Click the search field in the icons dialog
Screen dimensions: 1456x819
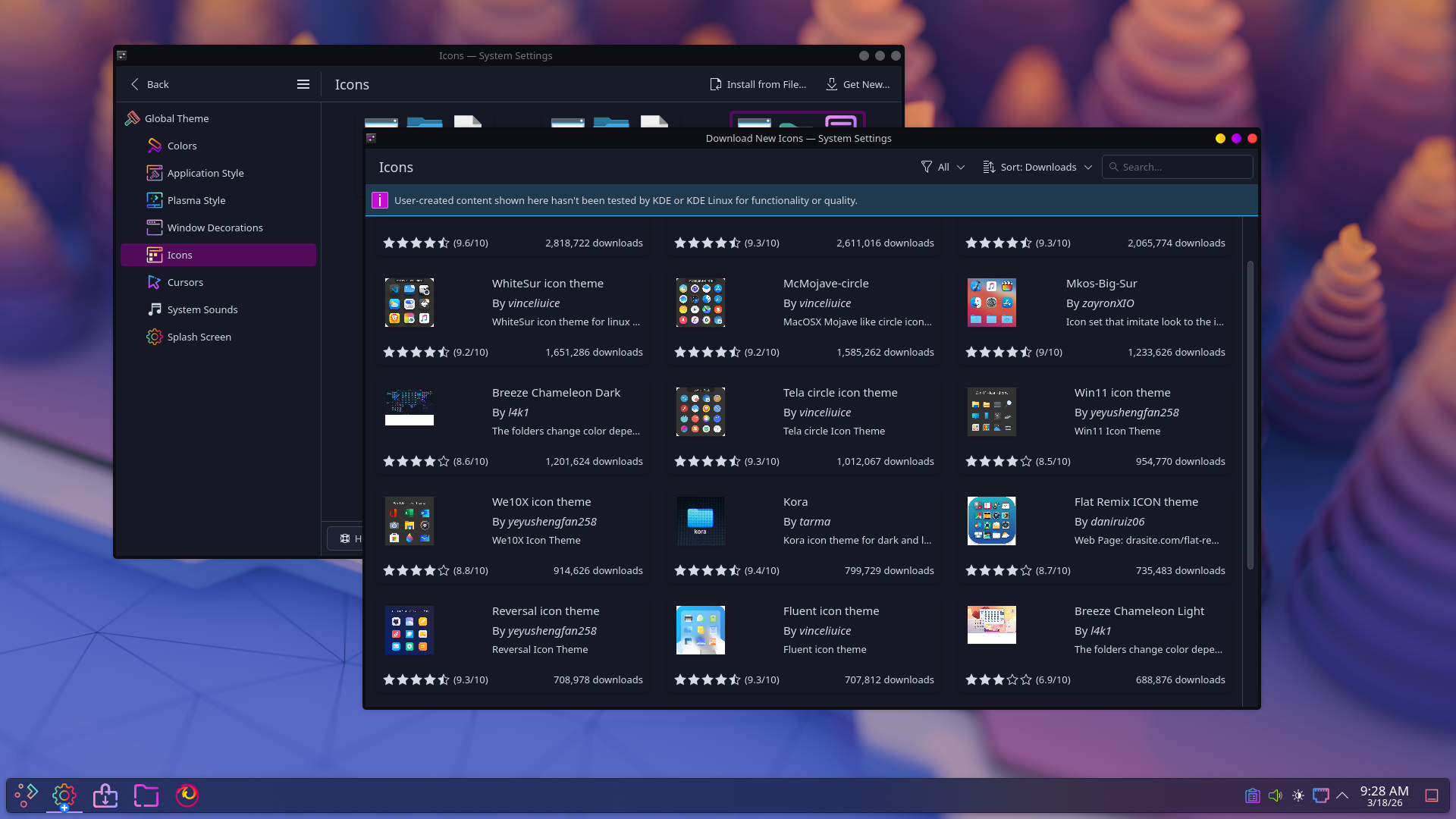pyautogui.click(x=1177, y=167)
